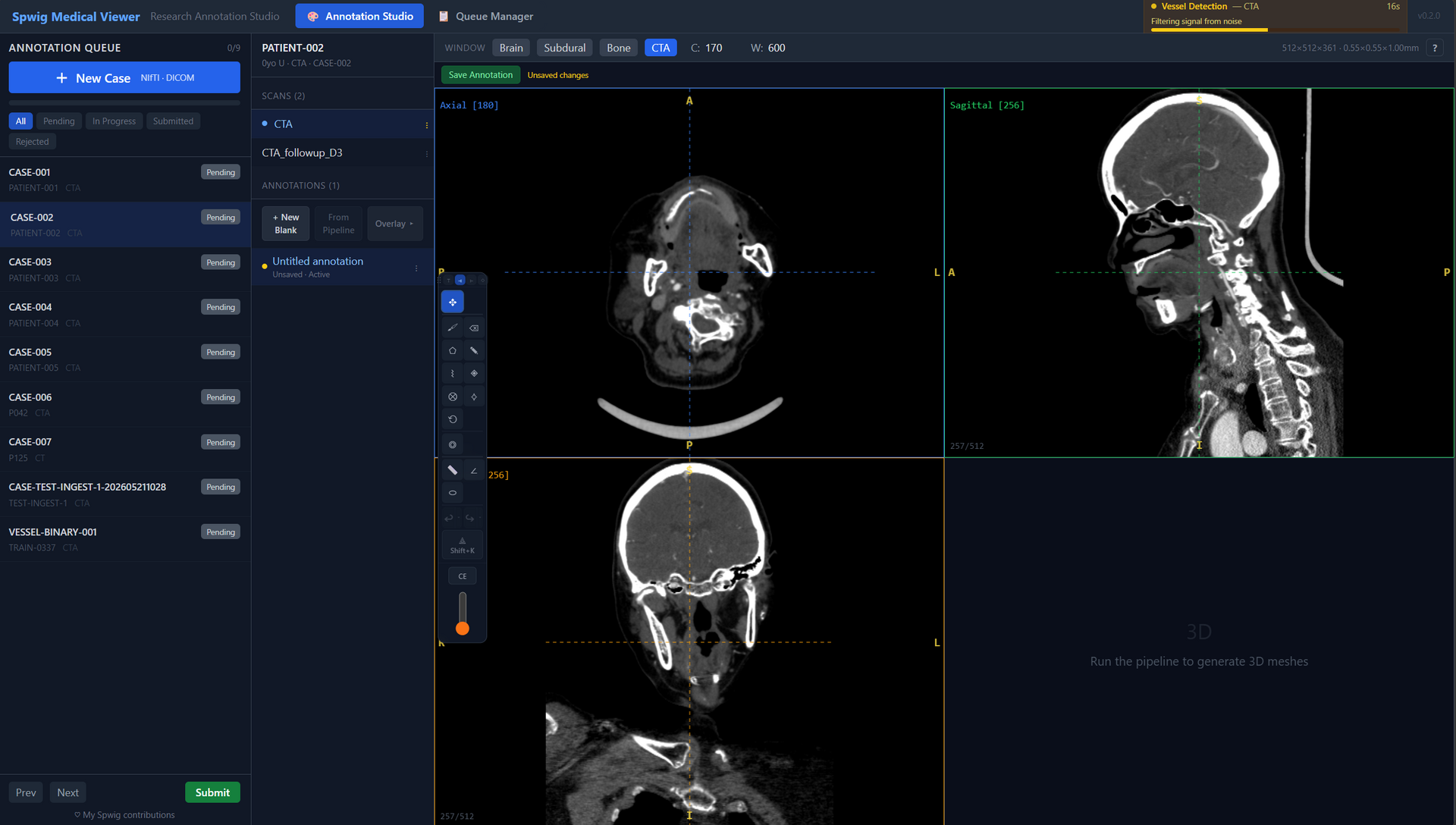Select the four-point sparkle tool
This screenshot has height=825, width=1456.
tap(474, 397)
